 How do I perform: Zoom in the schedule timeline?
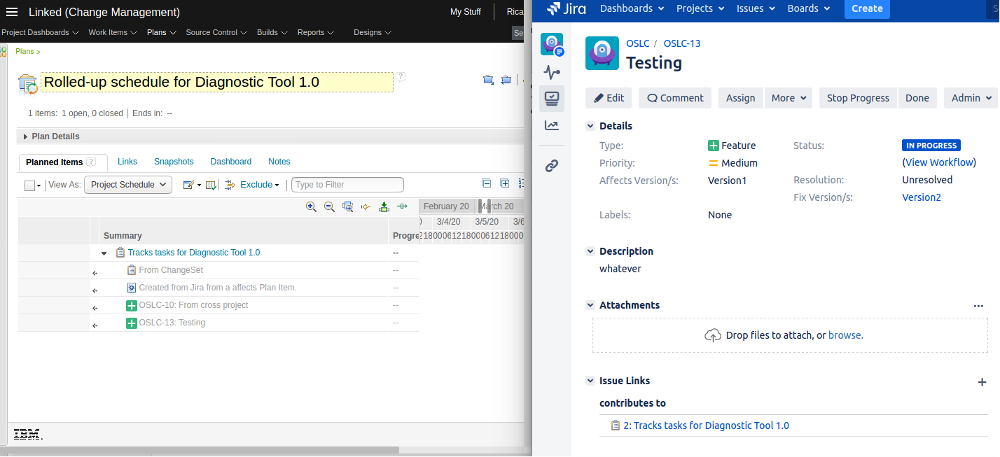[x=311, y=207]
